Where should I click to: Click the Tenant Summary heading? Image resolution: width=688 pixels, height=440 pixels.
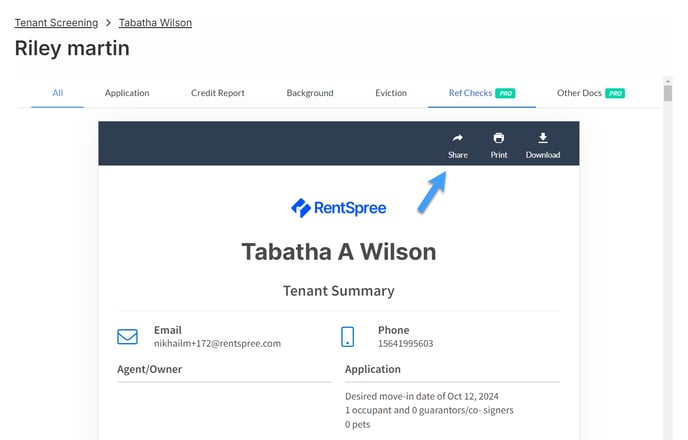point(339,291)
